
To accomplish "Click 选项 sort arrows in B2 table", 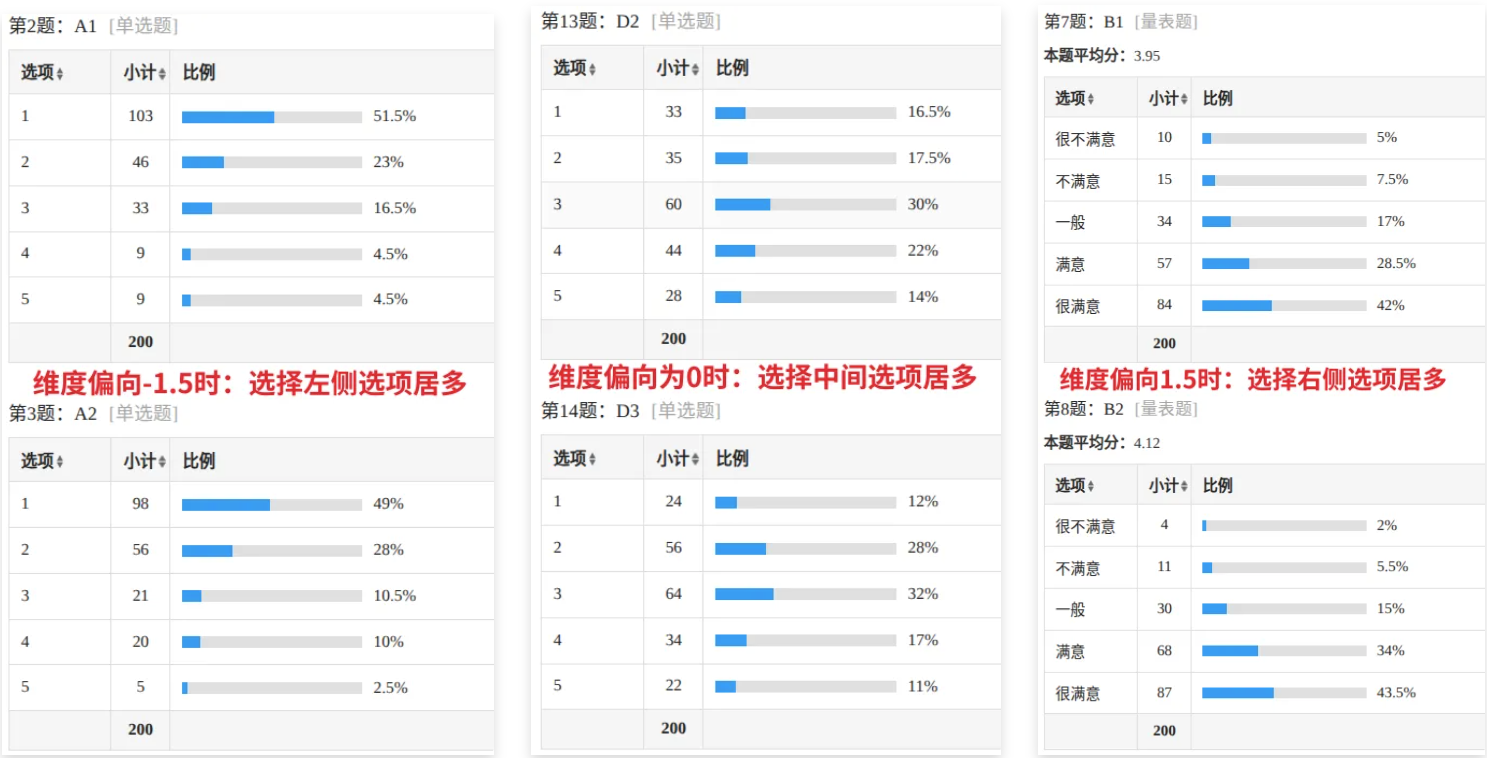I will point(1091,487).
